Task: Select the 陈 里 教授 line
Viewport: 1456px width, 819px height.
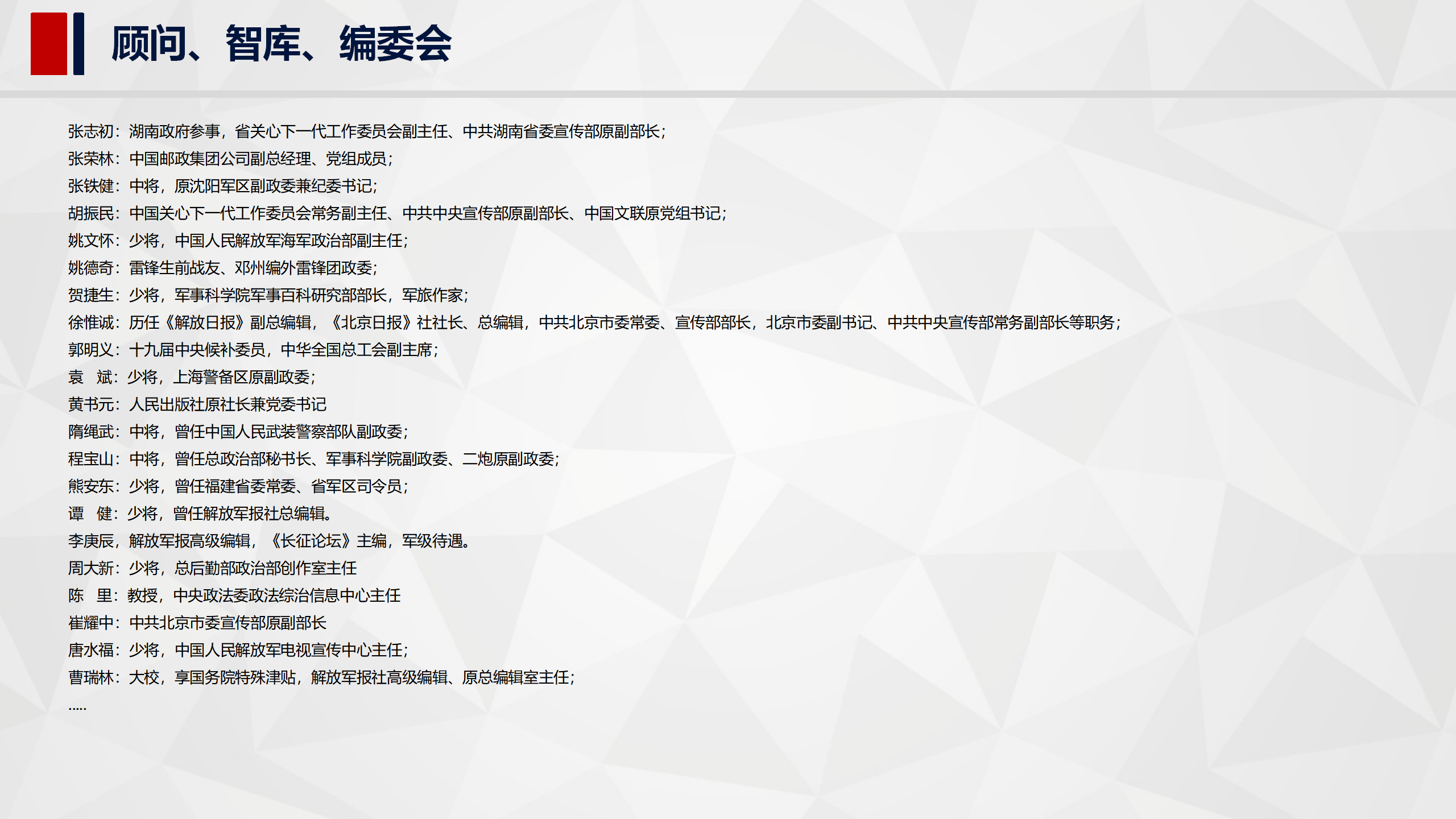Action: click(x=234, y=595)
